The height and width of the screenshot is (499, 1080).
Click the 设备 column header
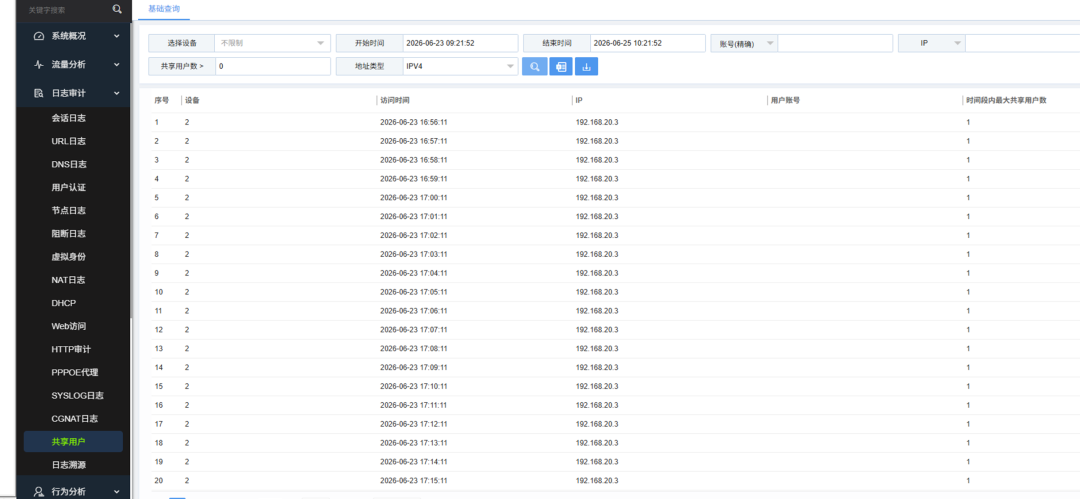point(192,101)
